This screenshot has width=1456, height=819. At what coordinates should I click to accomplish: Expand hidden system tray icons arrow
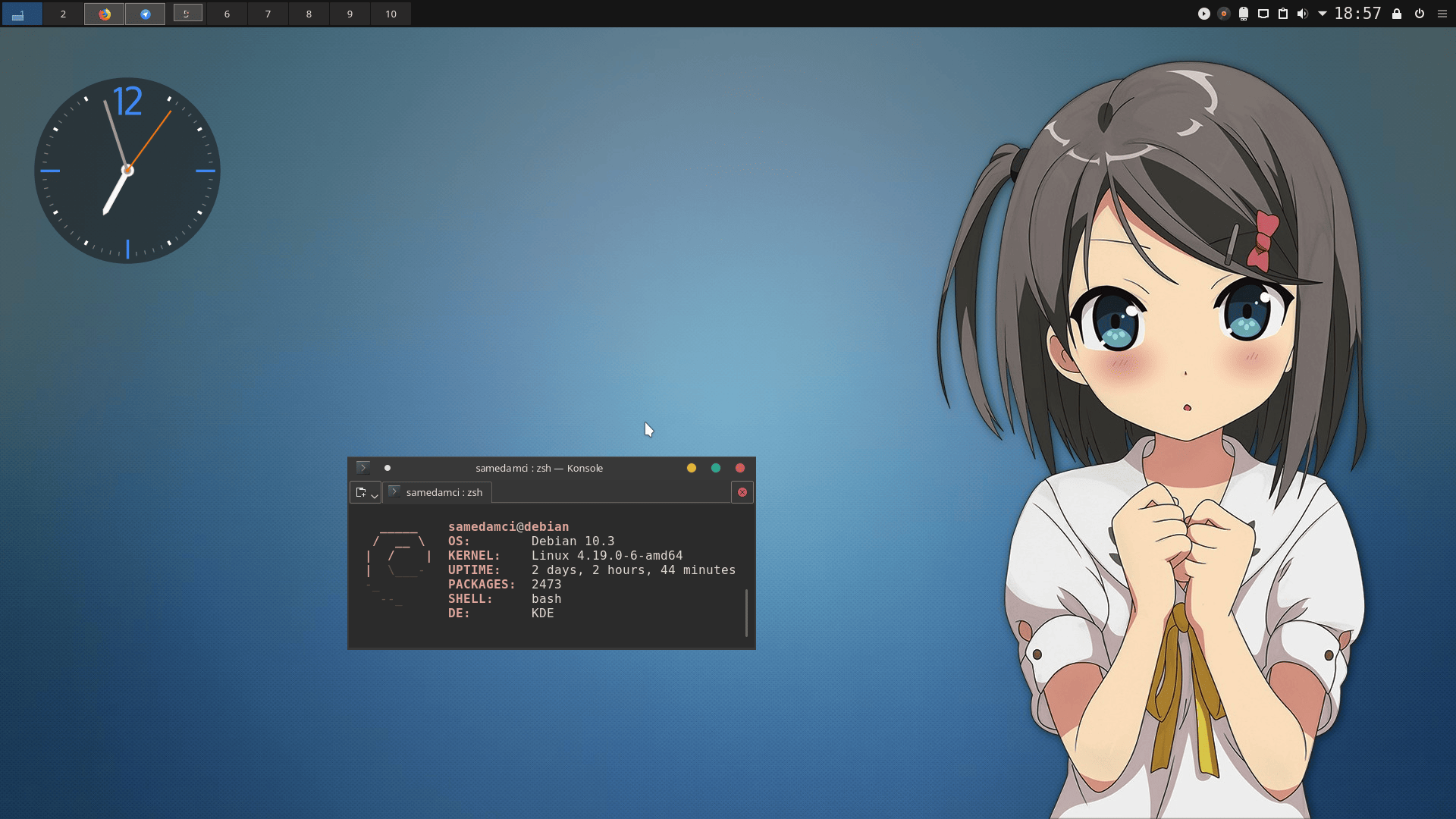(1322, 14)
